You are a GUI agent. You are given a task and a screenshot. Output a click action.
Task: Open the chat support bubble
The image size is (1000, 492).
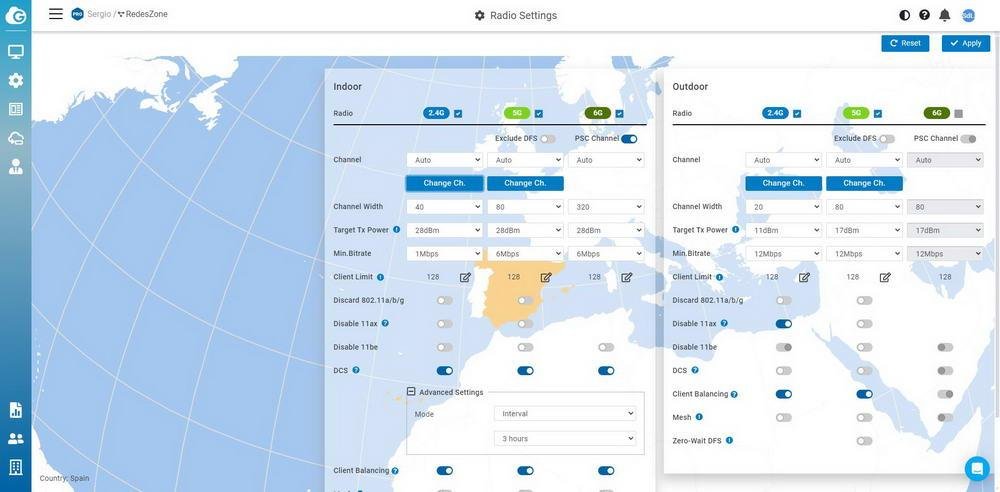pos(976,468)
